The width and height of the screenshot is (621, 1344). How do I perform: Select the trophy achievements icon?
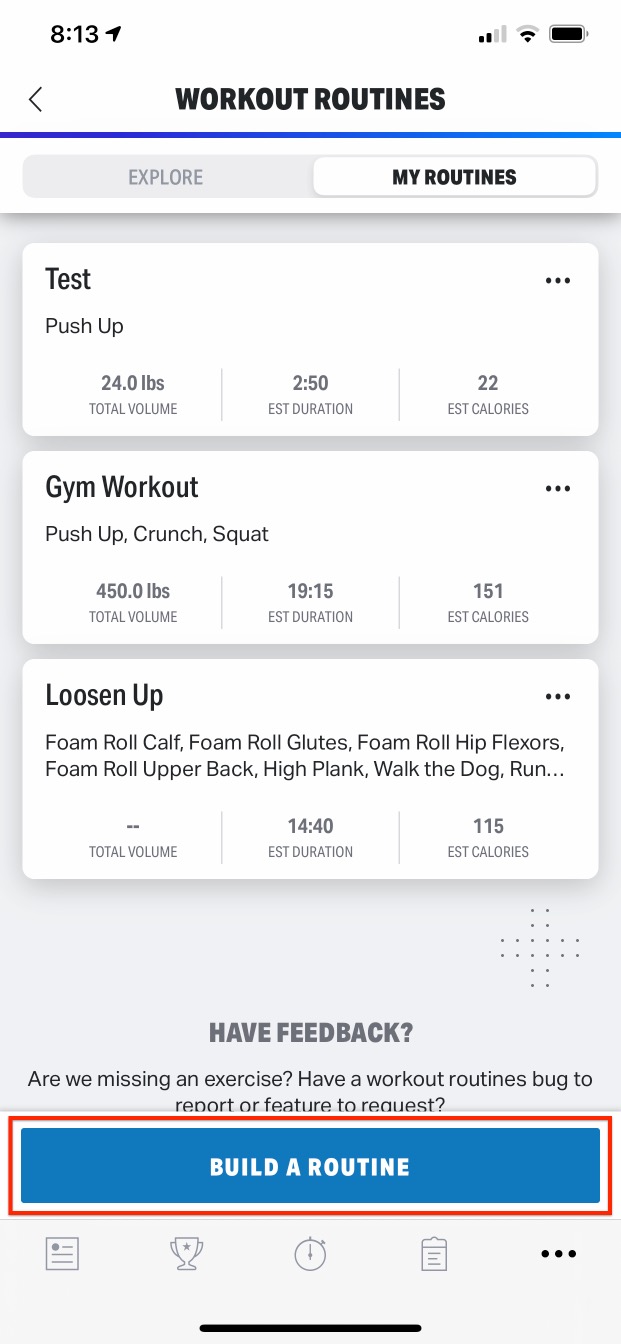click(186, 1253)
